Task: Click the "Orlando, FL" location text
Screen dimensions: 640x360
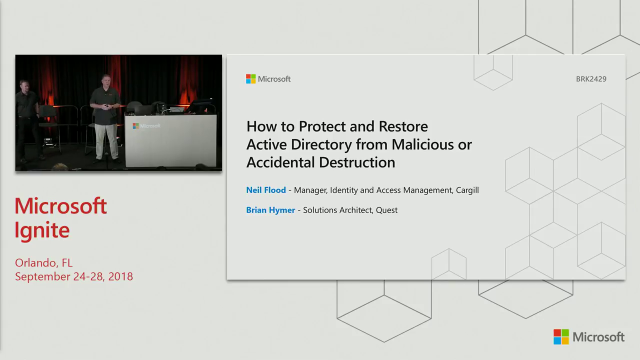Action: [44, 262]
